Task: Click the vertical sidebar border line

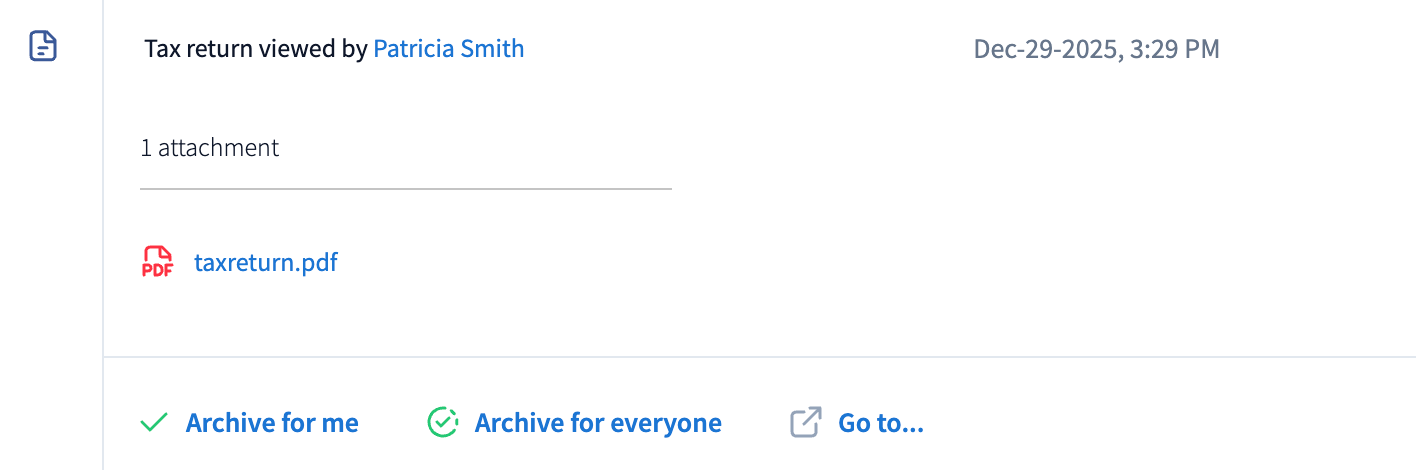Action: point(103,235)
